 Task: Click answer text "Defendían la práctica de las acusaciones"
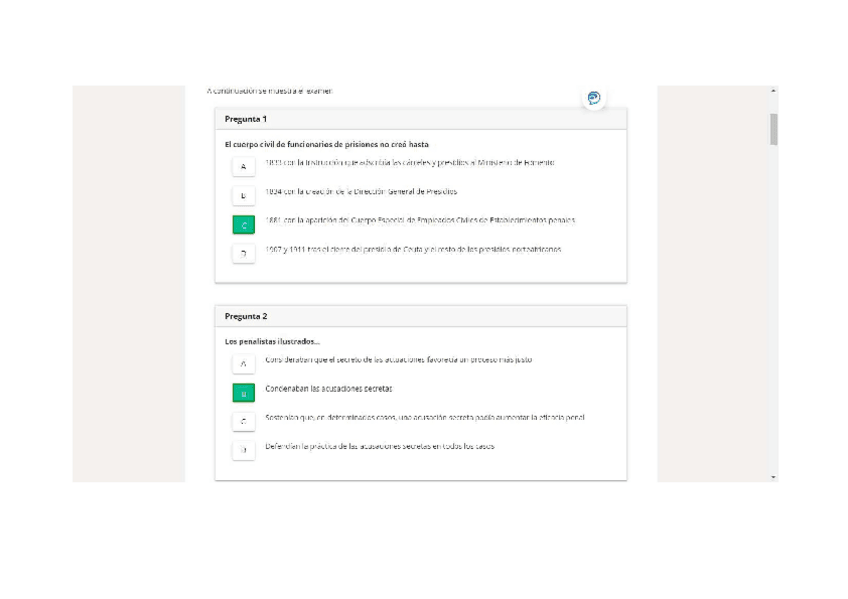point(380,446)
